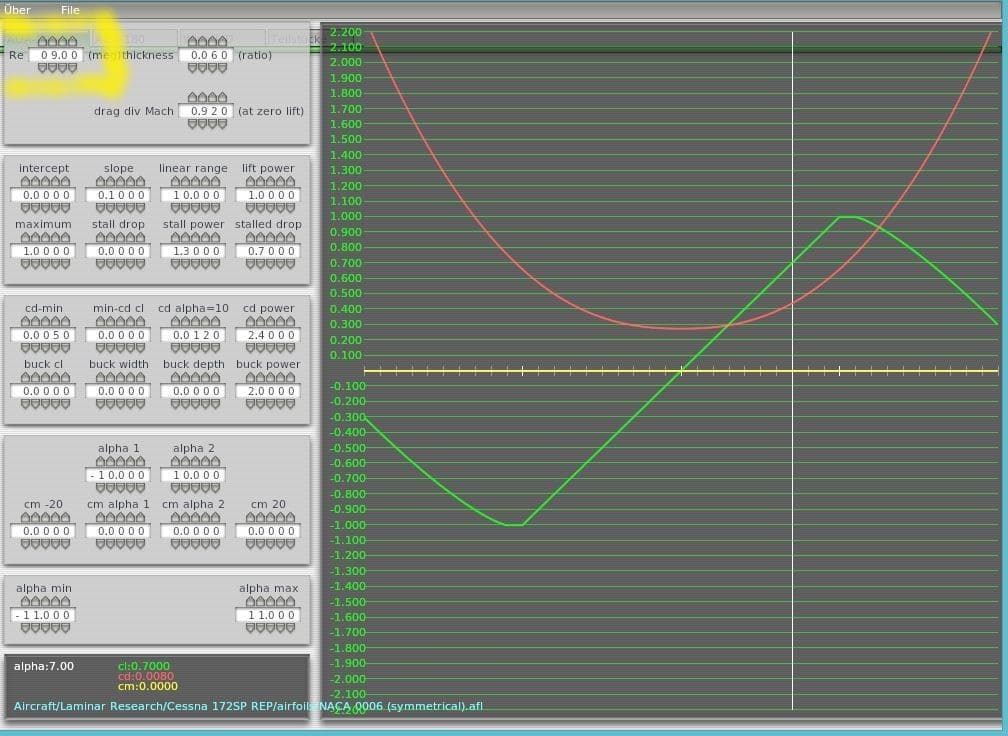Click rightmost up arrow above alpha max
Image resolution: width=1008 pixels, height=736 pixels.
(289, 602)
